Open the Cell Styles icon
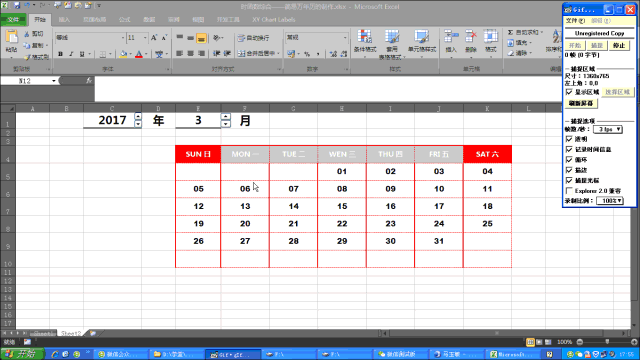 [421, 37]
